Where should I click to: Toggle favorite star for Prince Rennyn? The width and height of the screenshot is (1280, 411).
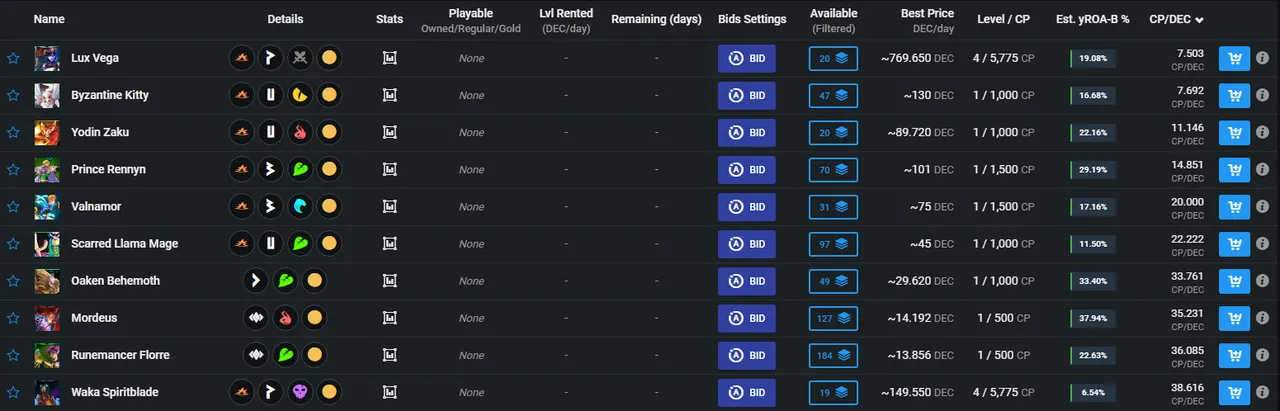pyautogui.click(x=13, y=169)
